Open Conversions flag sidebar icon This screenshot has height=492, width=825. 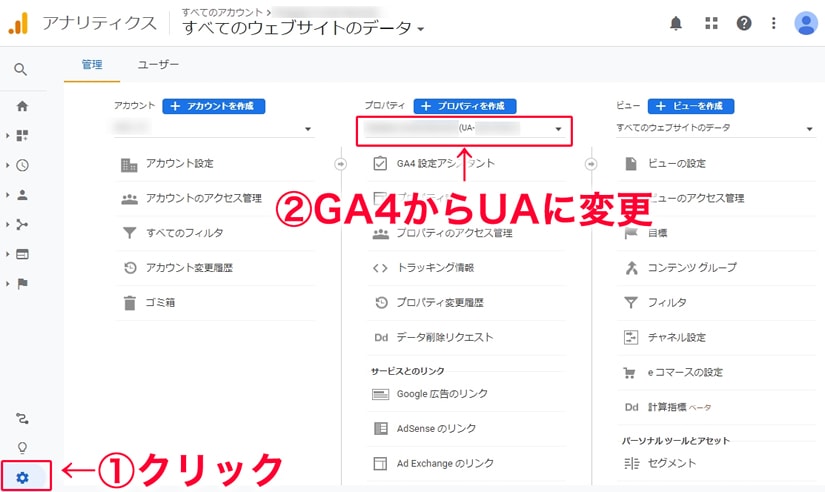pos(22,284)
